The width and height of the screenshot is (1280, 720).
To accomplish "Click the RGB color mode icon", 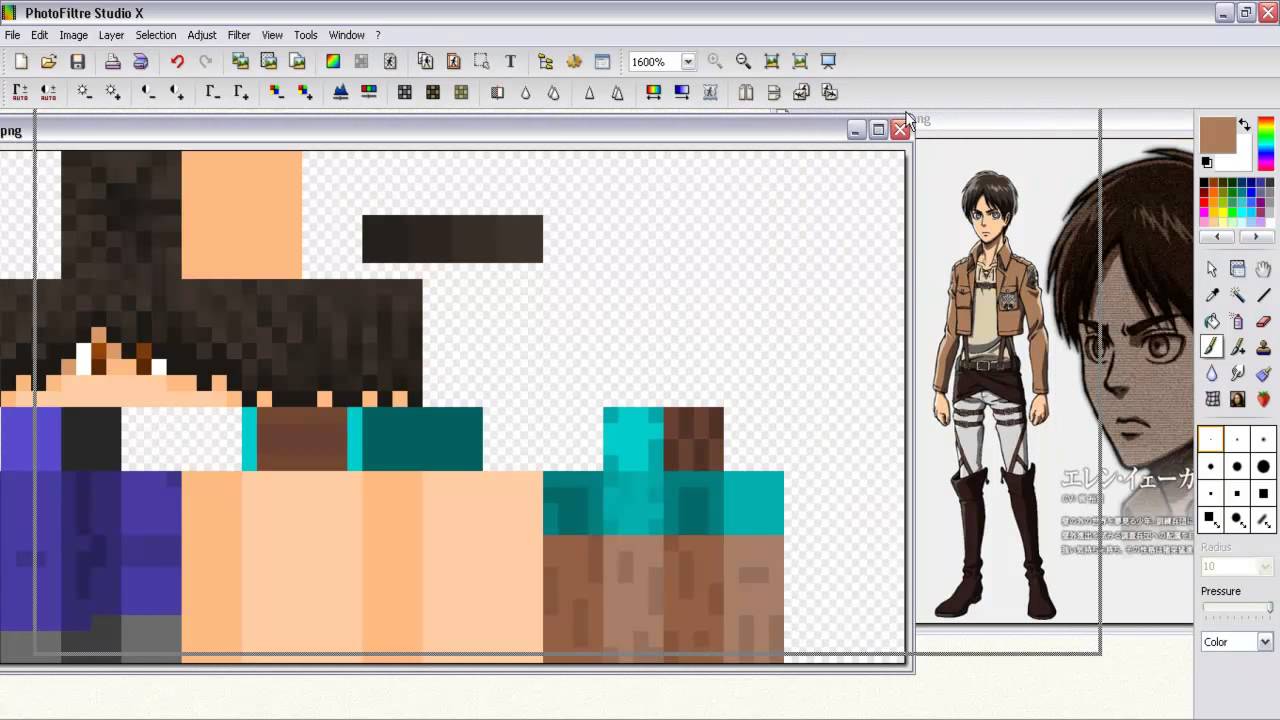I will (333, 62).
